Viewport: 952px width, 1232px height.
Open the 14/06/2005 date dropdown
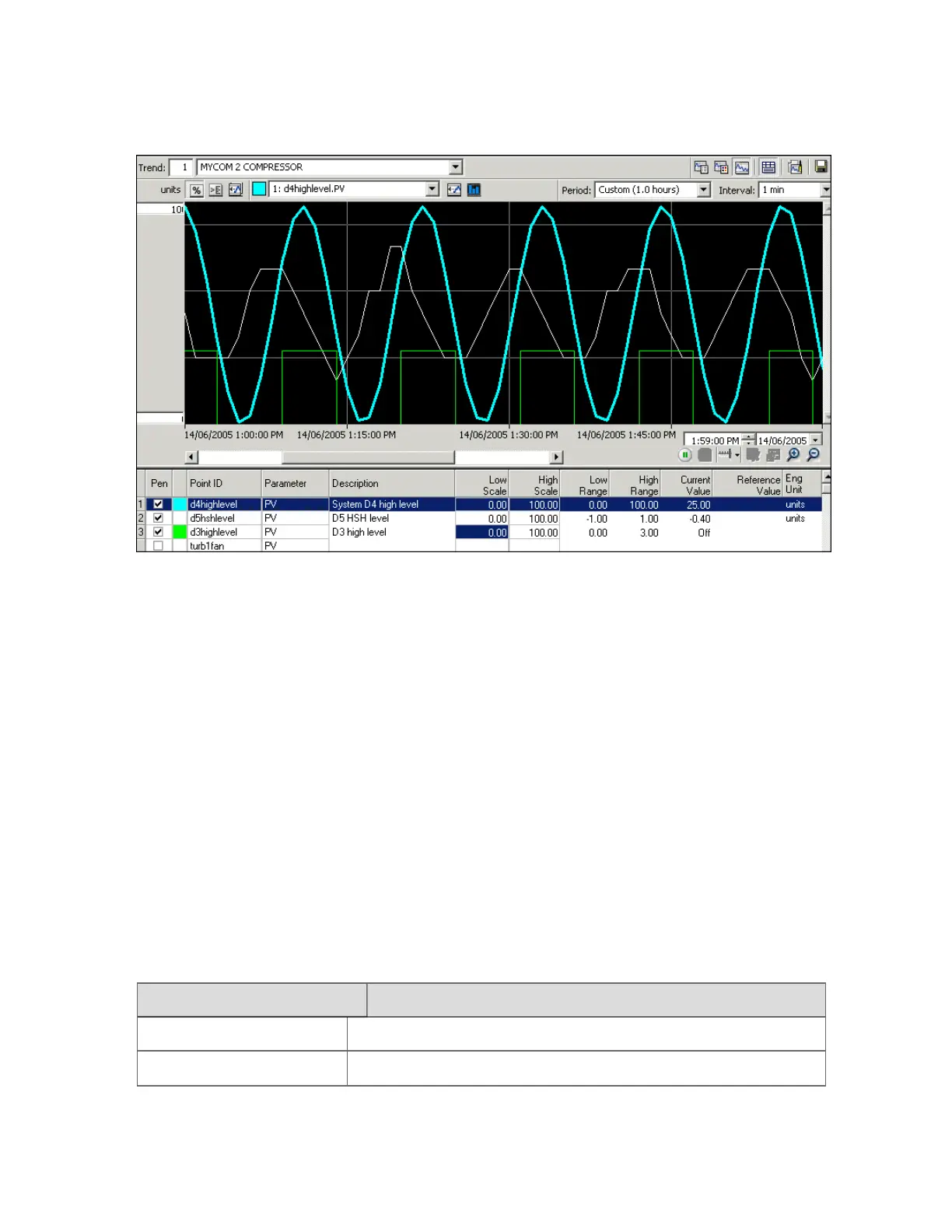tap(815, 440)
